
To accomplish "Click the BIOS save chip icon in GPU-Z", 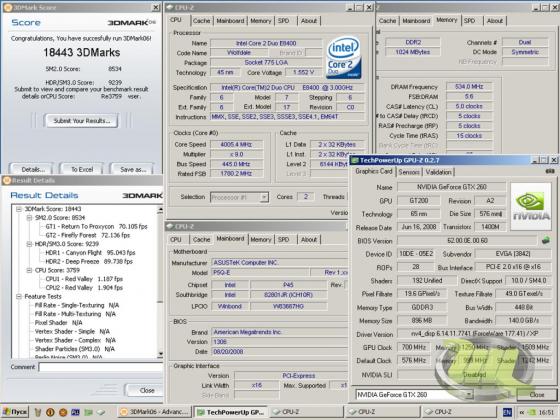I will (545, 240).
